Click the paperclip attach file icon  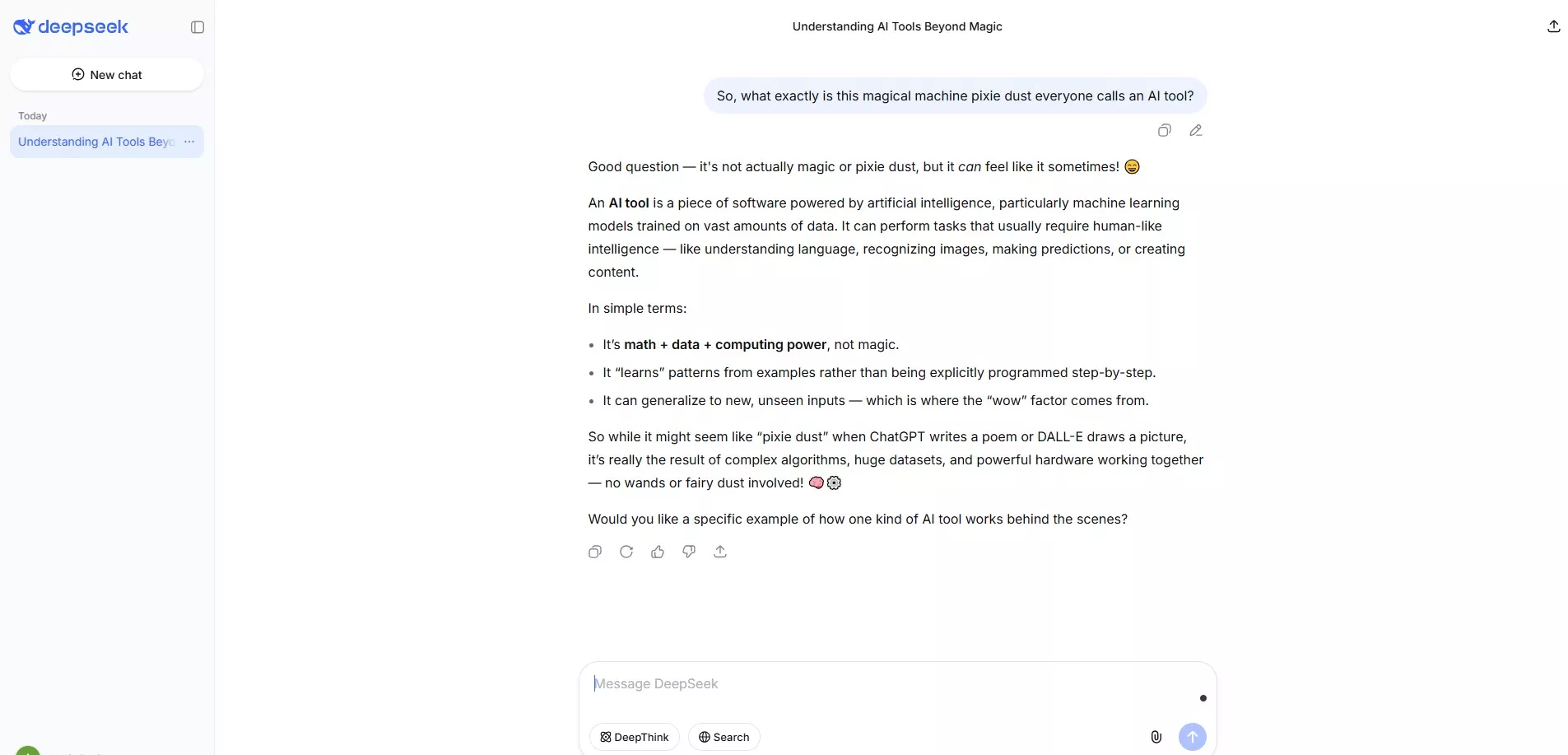(1156, 737)
